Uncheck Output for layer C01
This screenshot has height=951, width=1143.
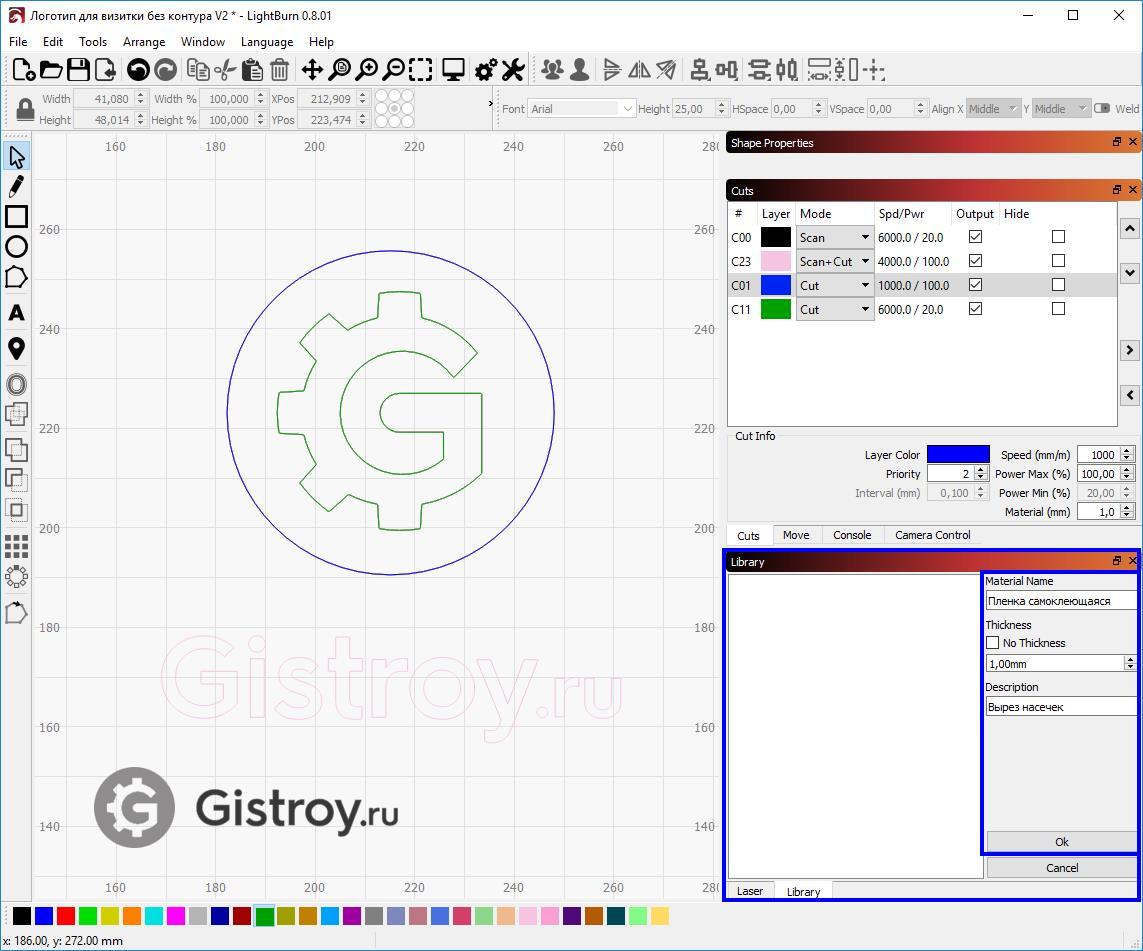(x=975, y=285)
